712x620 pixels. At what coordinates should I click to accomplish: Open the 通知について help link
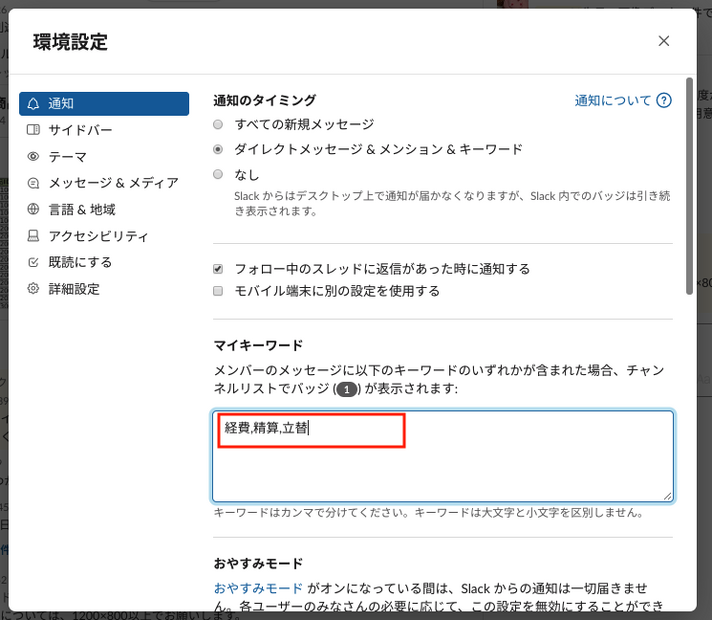(612, 101)
